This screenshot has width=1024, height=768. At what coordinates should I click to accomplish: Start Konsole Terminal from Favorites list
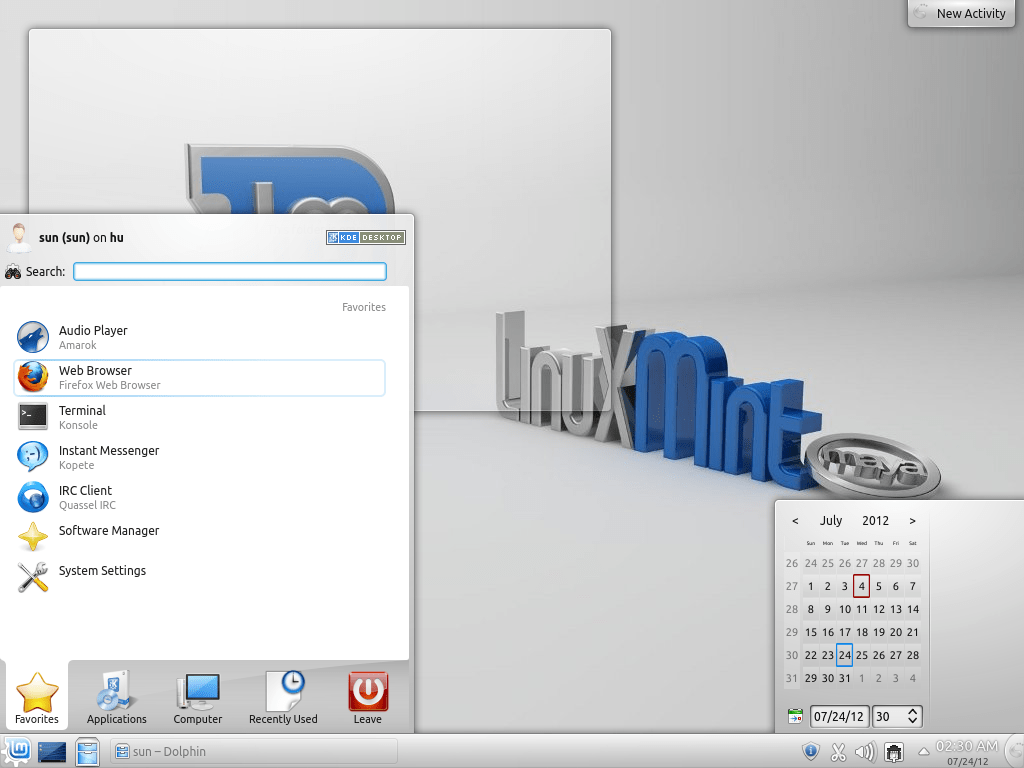(x=100, y=417)
